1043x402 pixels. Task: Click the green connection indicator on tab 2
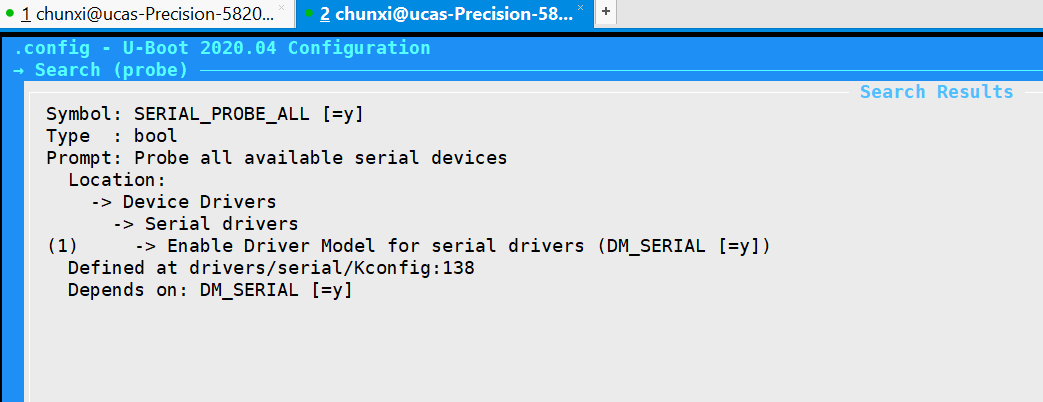310,13
